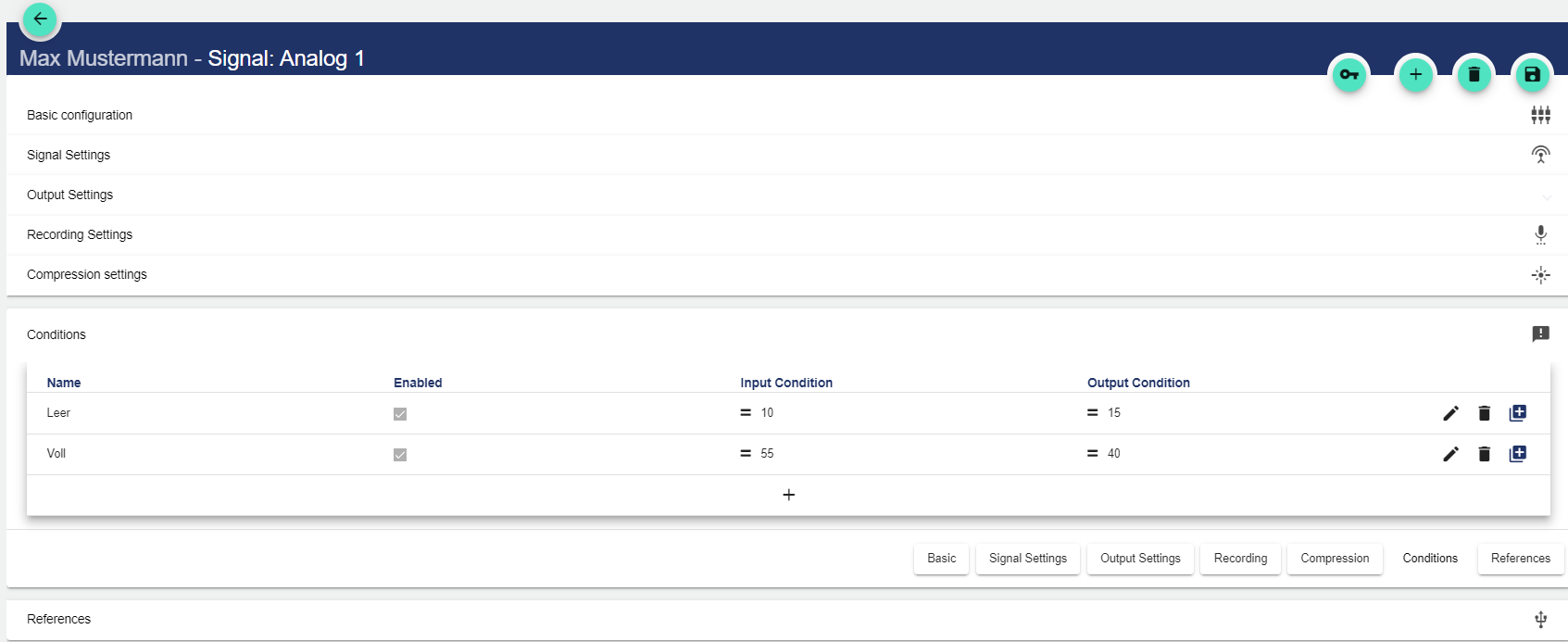Viewport: 1568px width, 642px height.
Task: Toggle the Enabled checkbox for Leer
Action: [400, 414]
